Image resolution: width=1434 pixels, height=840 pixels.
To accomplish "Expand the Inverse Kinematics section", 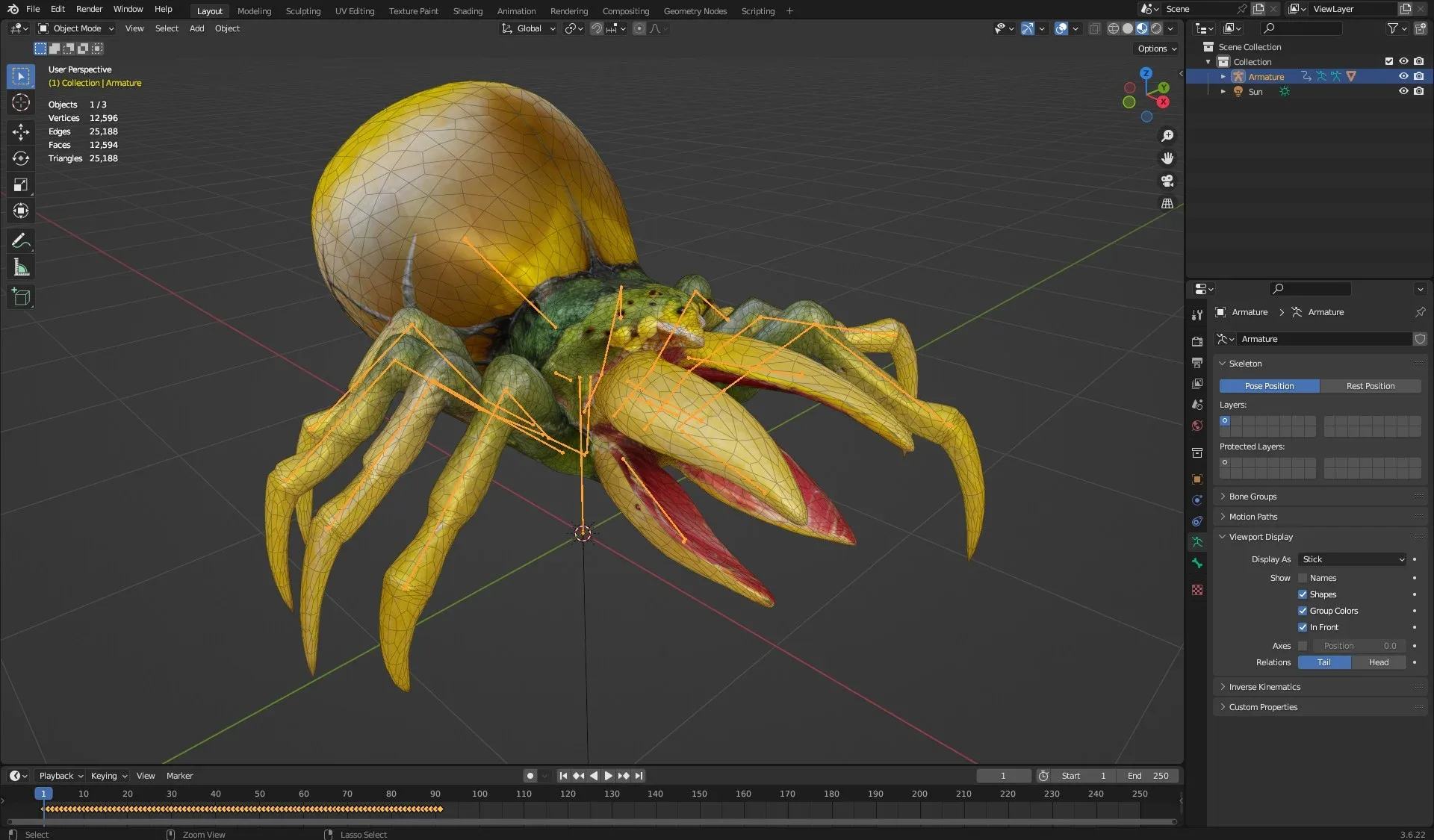I will (x=1264, y=687).
